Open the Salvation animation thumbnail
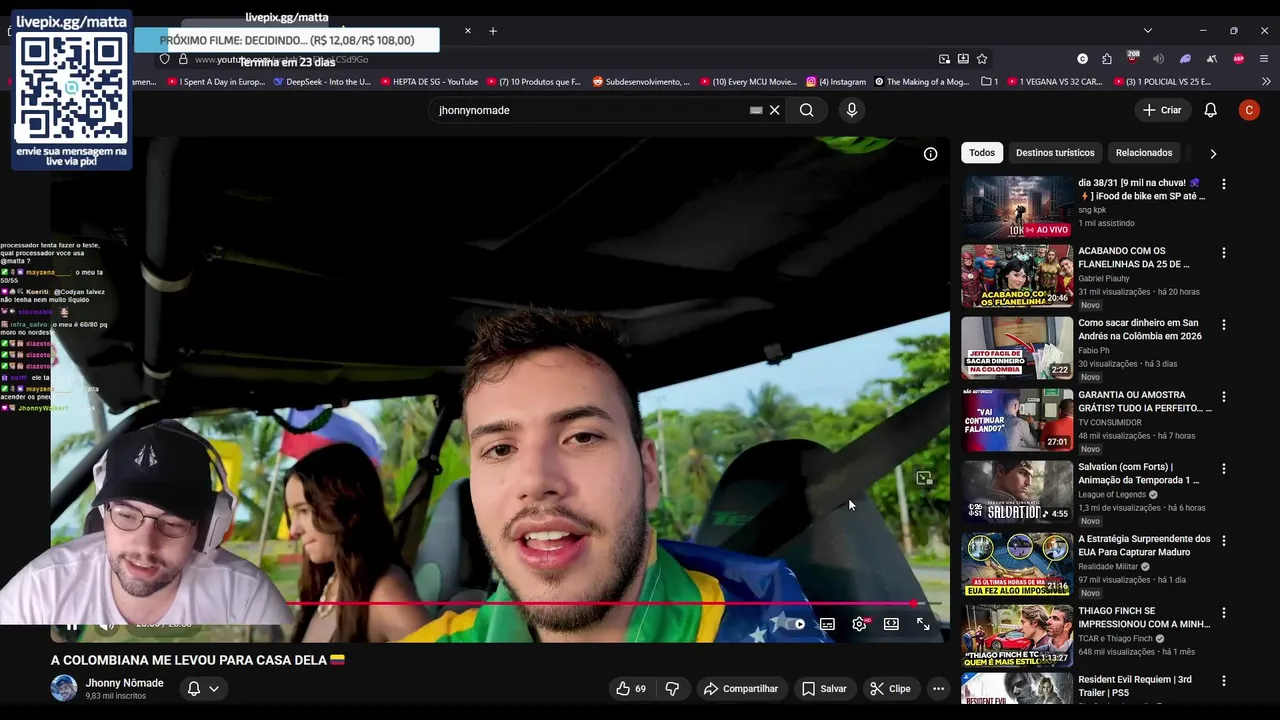The height and width of the screenshot is (720, 1280). [x=1017, y=491]
